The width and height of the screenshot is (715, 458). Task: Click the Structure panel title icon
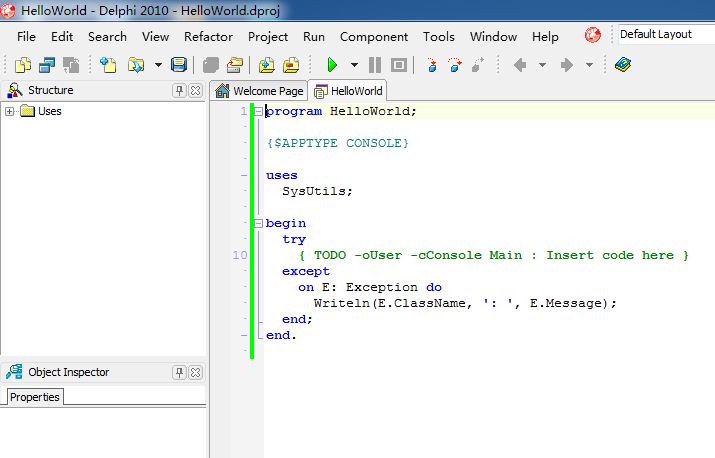coord(14,90)
